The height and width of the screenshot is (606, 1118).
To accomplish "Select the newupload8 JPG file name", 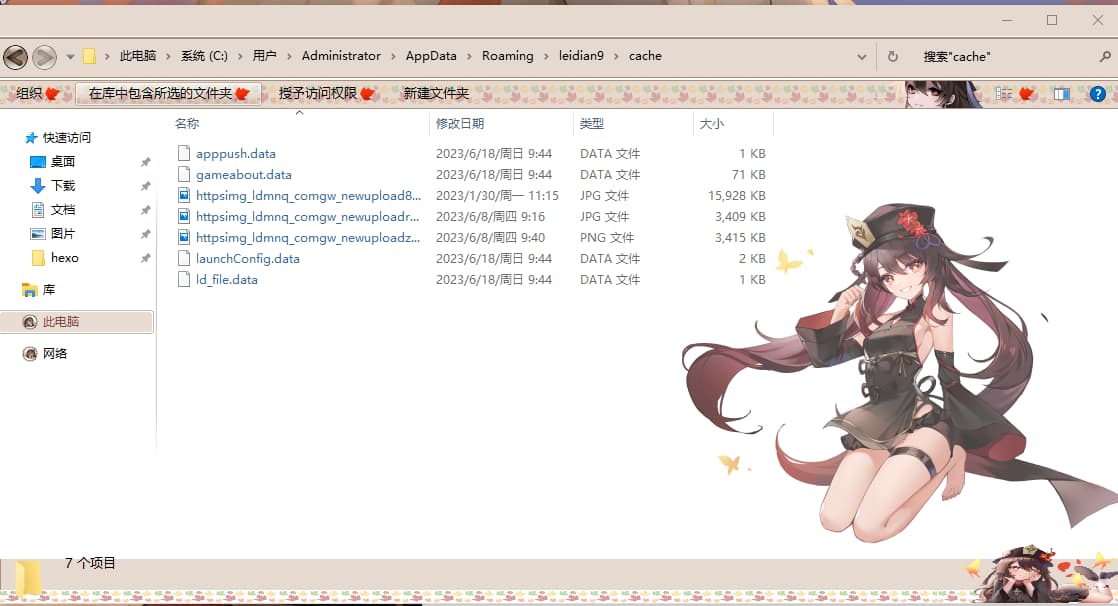I will (x=309, y=195).
